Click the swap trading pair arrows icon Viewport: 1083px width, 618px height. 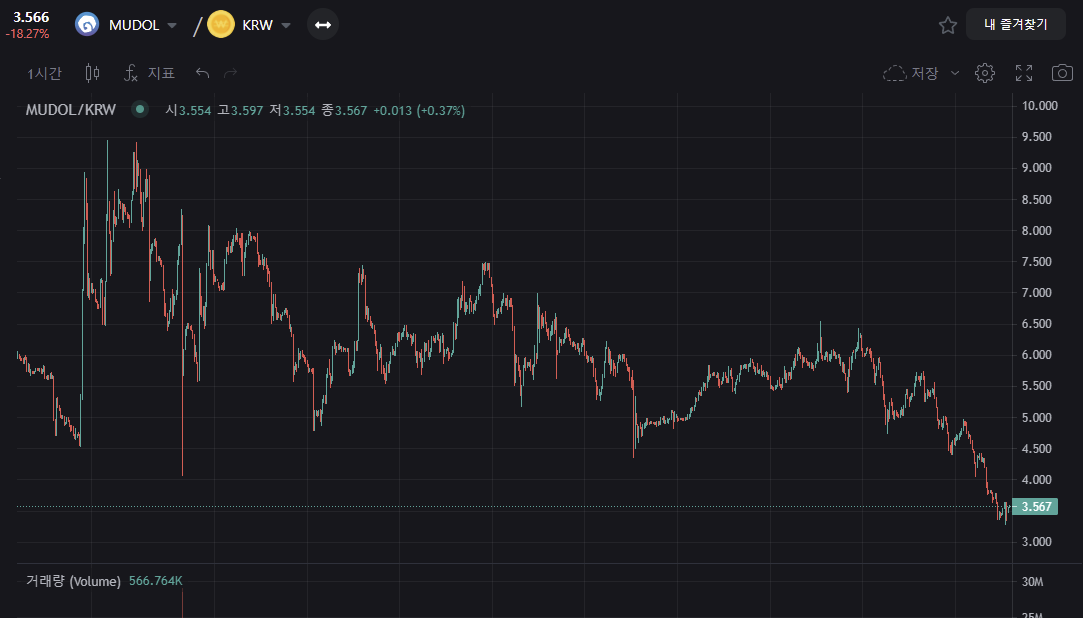pos(322,25)
